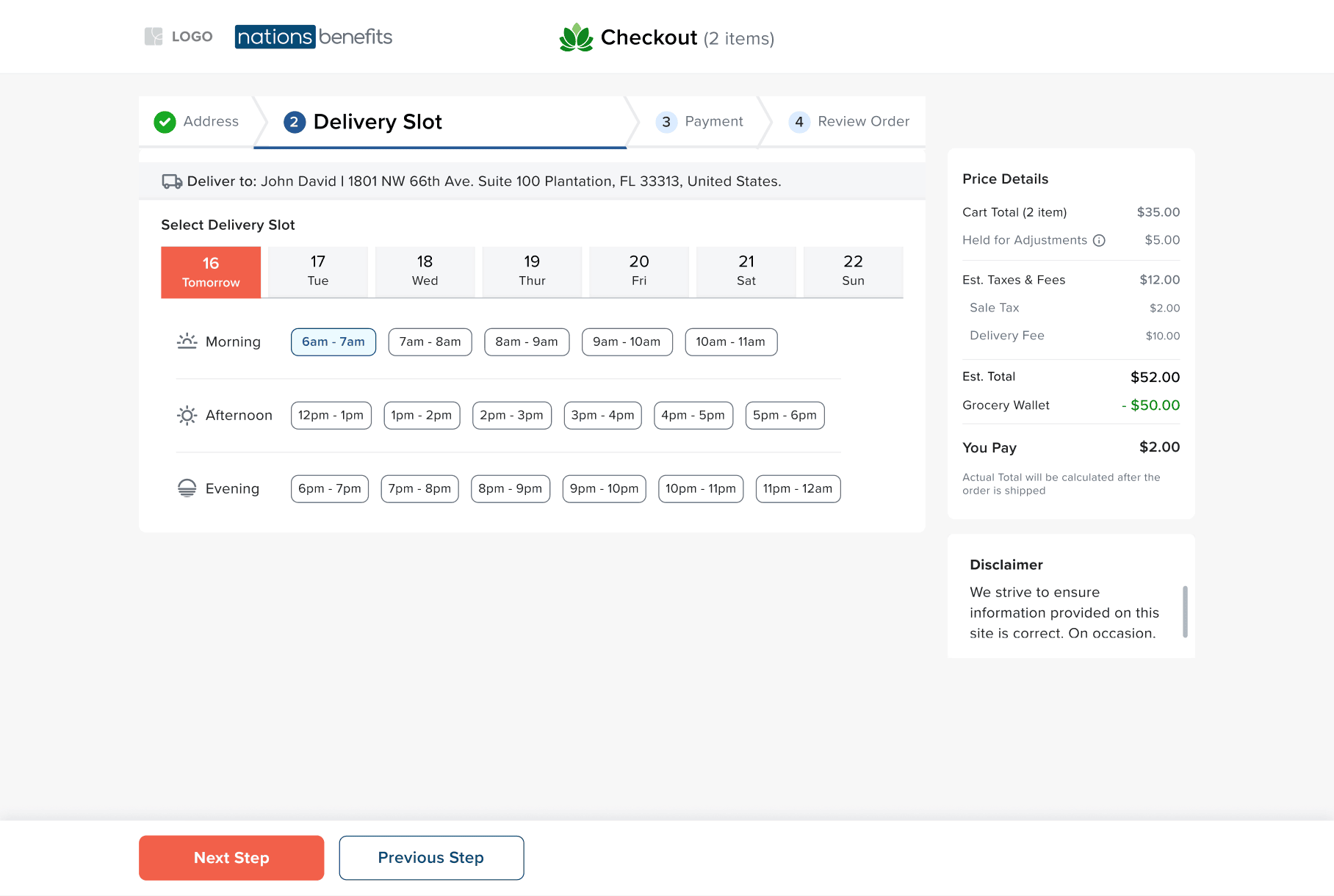Click the sunrise icon next to Morning
This screenshot has height=896, width=1334.
pos(187,341)
